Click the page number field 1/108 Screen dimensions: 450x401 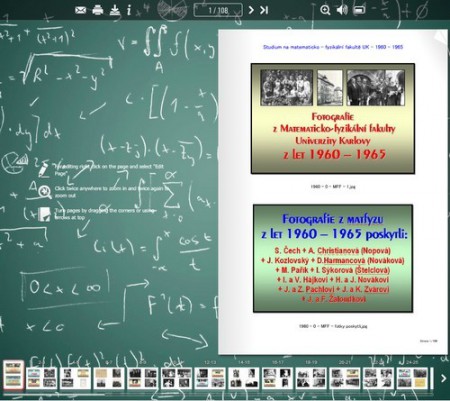click(218, 10)
